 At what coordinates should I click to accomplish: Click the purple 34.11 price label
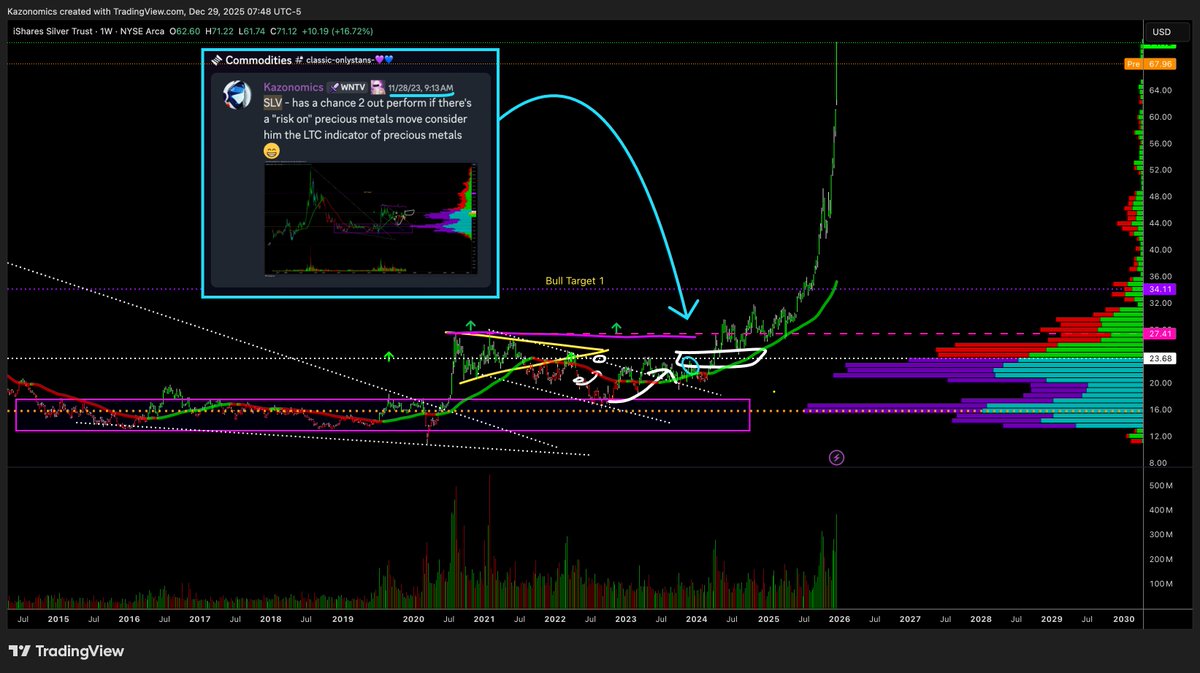pos(1160,289)
